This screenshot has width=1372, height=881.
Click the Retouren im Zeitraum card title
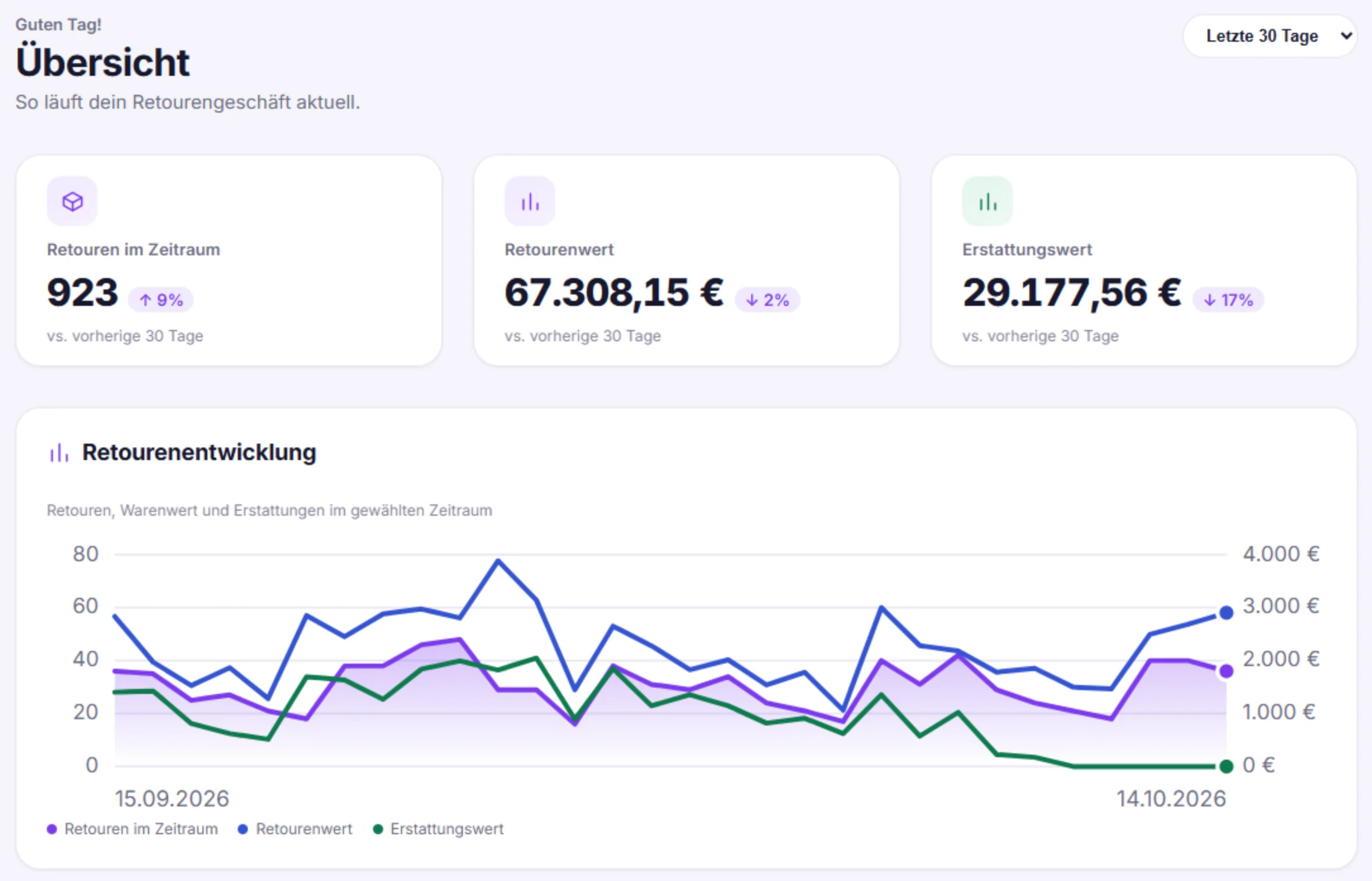tap(133, 250)
